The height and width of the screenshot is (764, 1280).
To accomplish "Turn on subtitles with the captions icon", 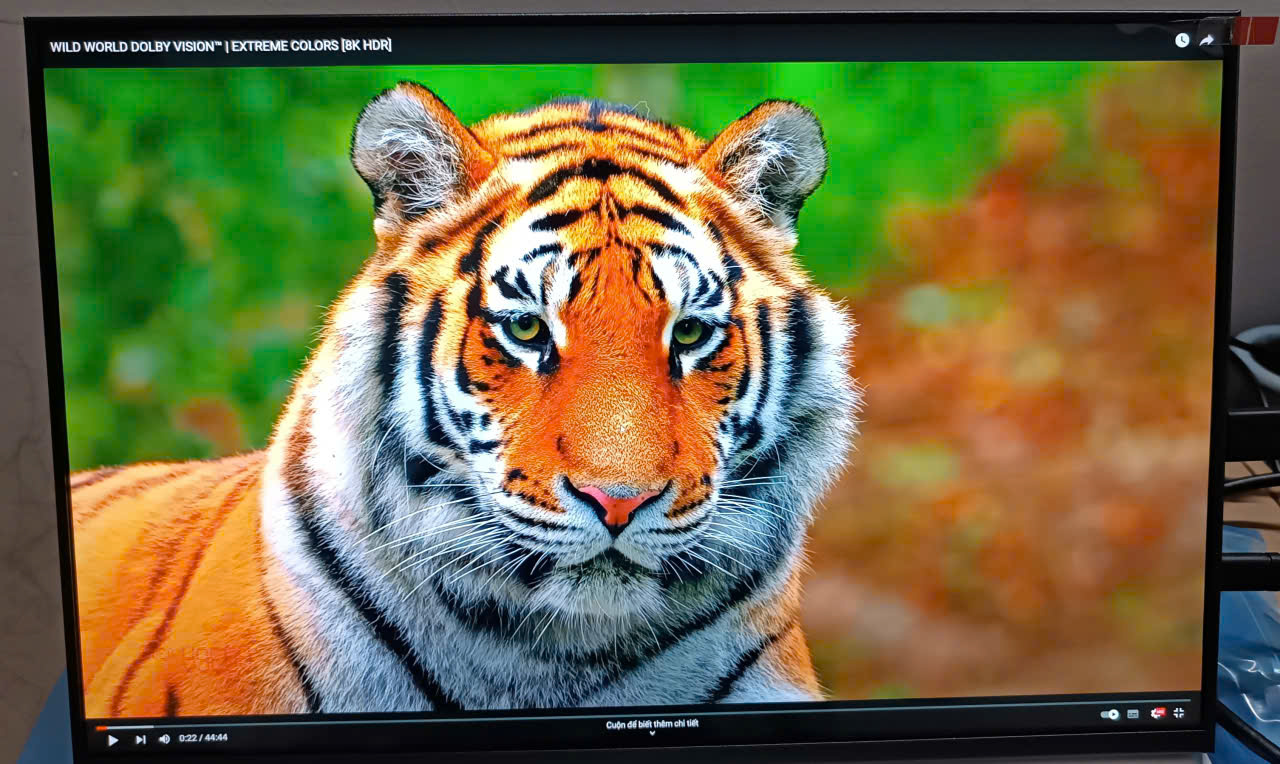I will click(1133, 714).
